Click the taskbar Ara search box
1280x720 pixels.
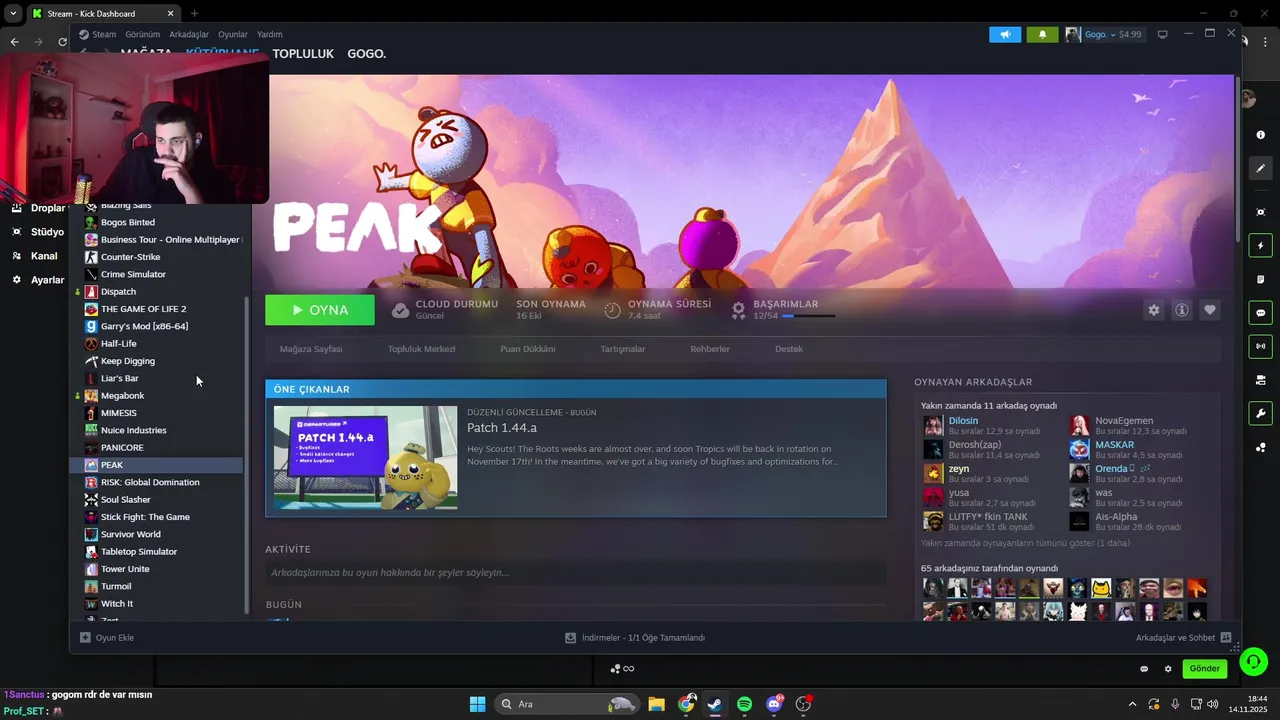(x=566, y=704)
